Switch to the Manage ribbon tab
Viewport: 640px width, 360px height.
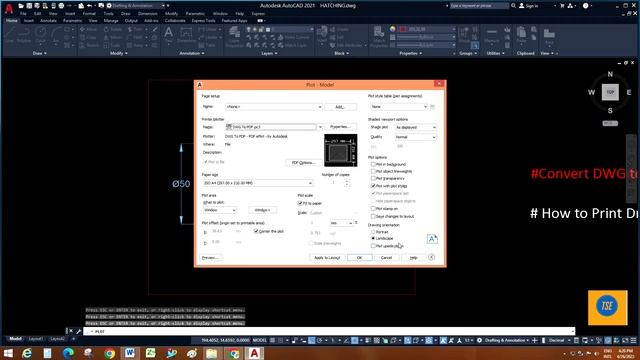111,20
